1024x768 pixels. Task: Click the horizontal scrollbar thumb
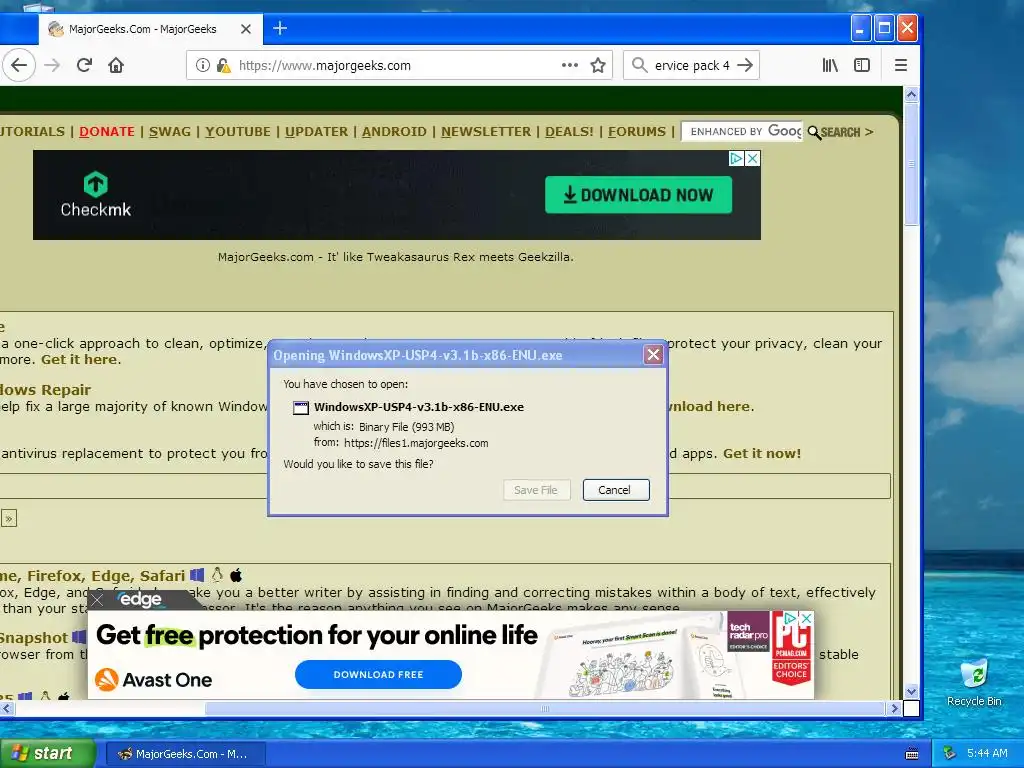point(545,708)
